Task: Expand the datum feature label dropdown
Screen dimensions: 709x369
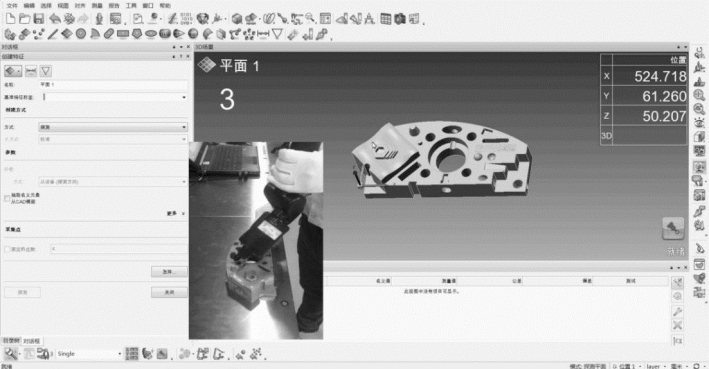Action: 113,97
